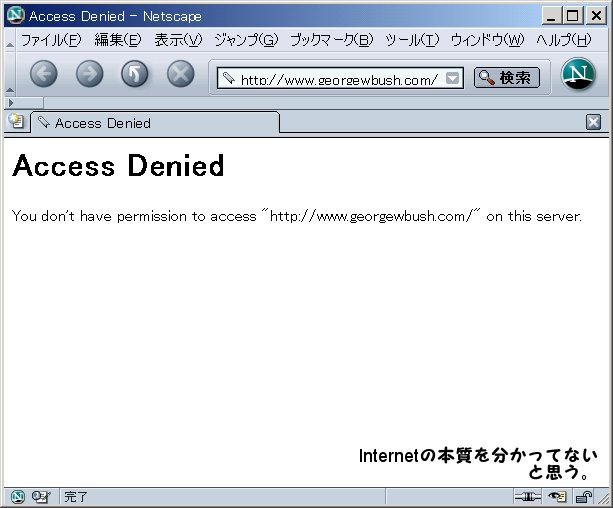The width and height of the screenshot is (613, 508).
Task: Open Mail with the status bar mail icon
Action: coord(41,497)
